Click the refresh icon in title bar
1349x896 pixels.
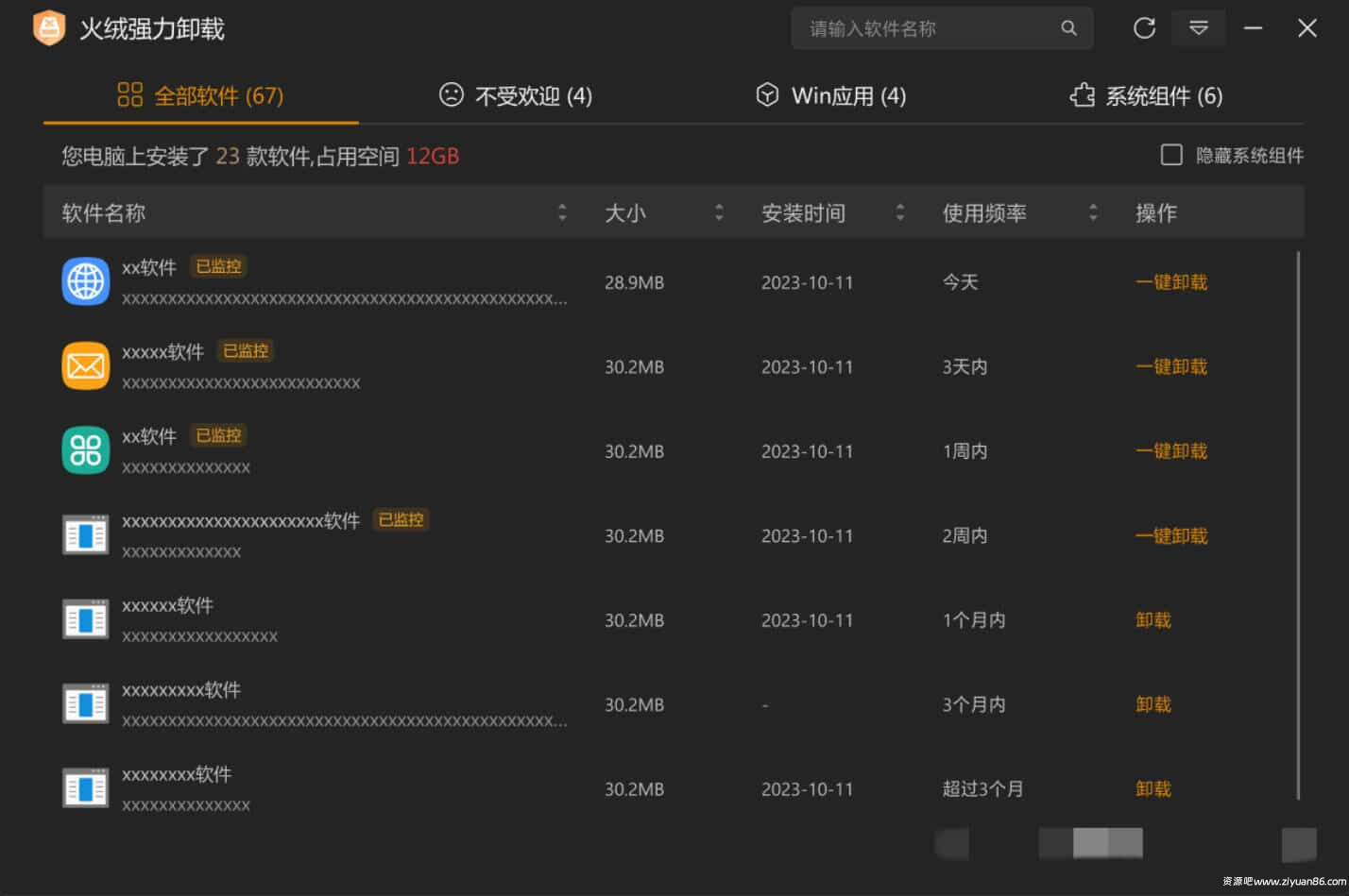click(x=1144, y=28)
